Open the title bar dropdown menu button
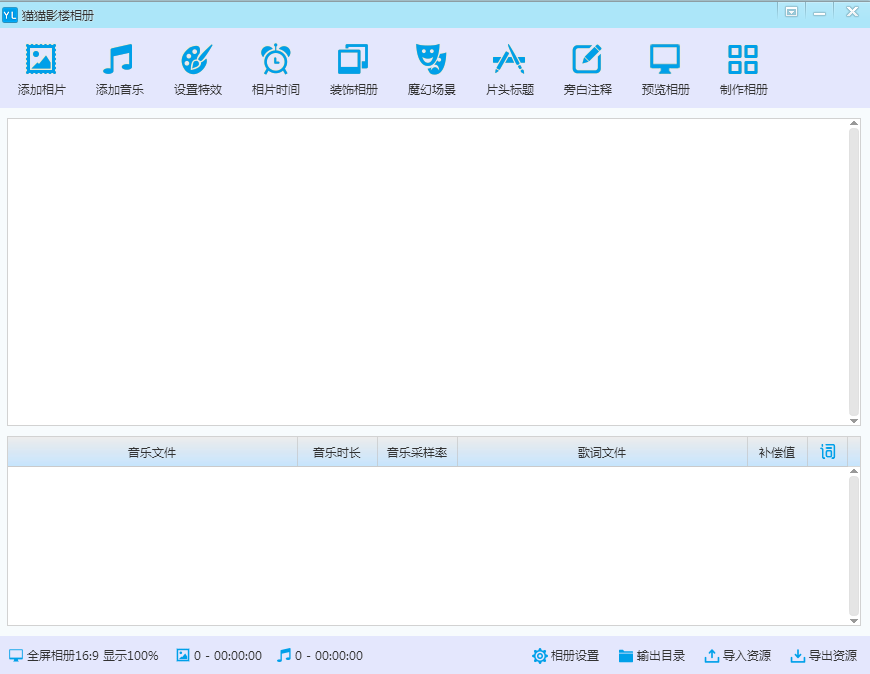870x674 pixels. coord(791,12)
